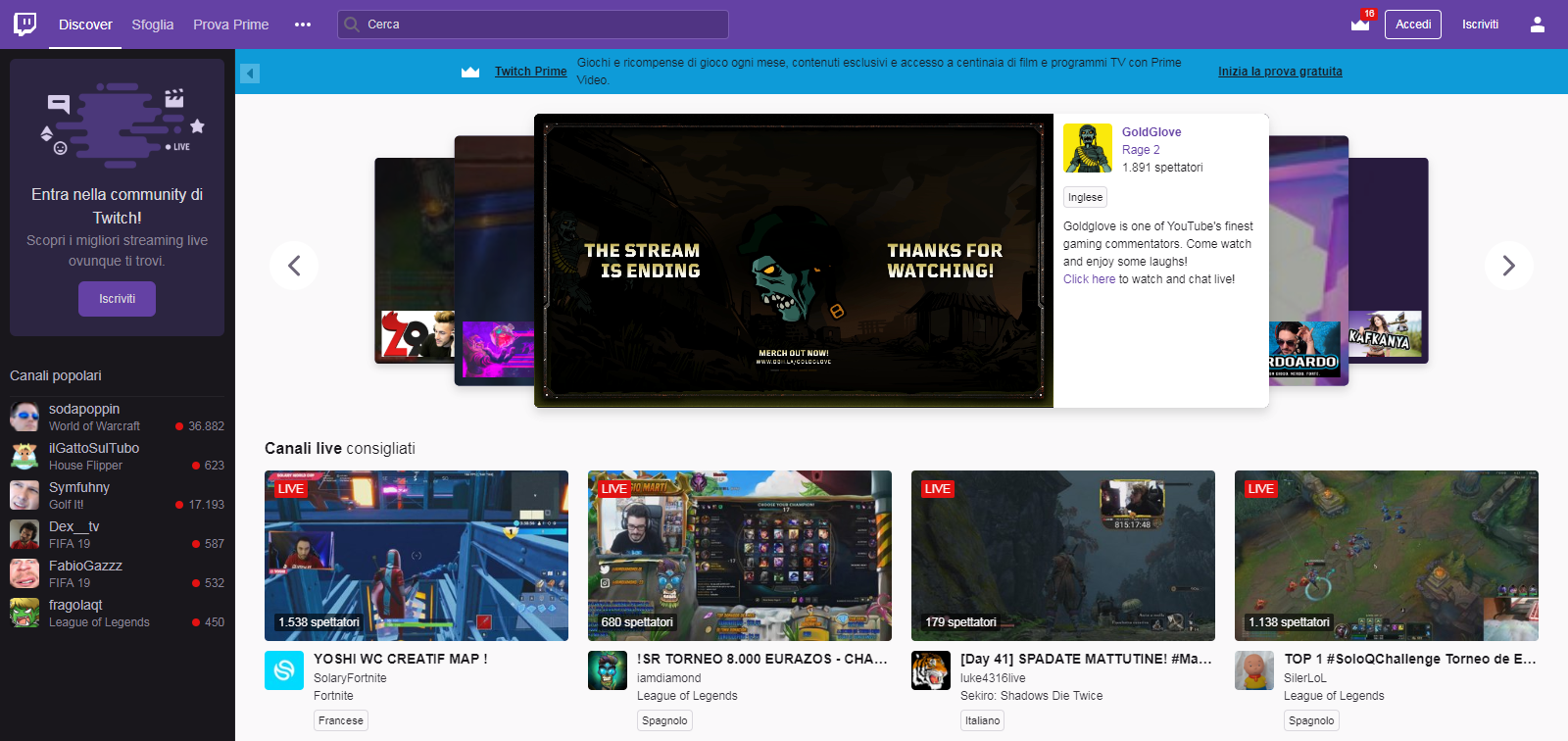Image resolution: width=1568 pixels, height=741 pixels.
Task: Follow the Twitch Prime banner link
Action: 530,72
